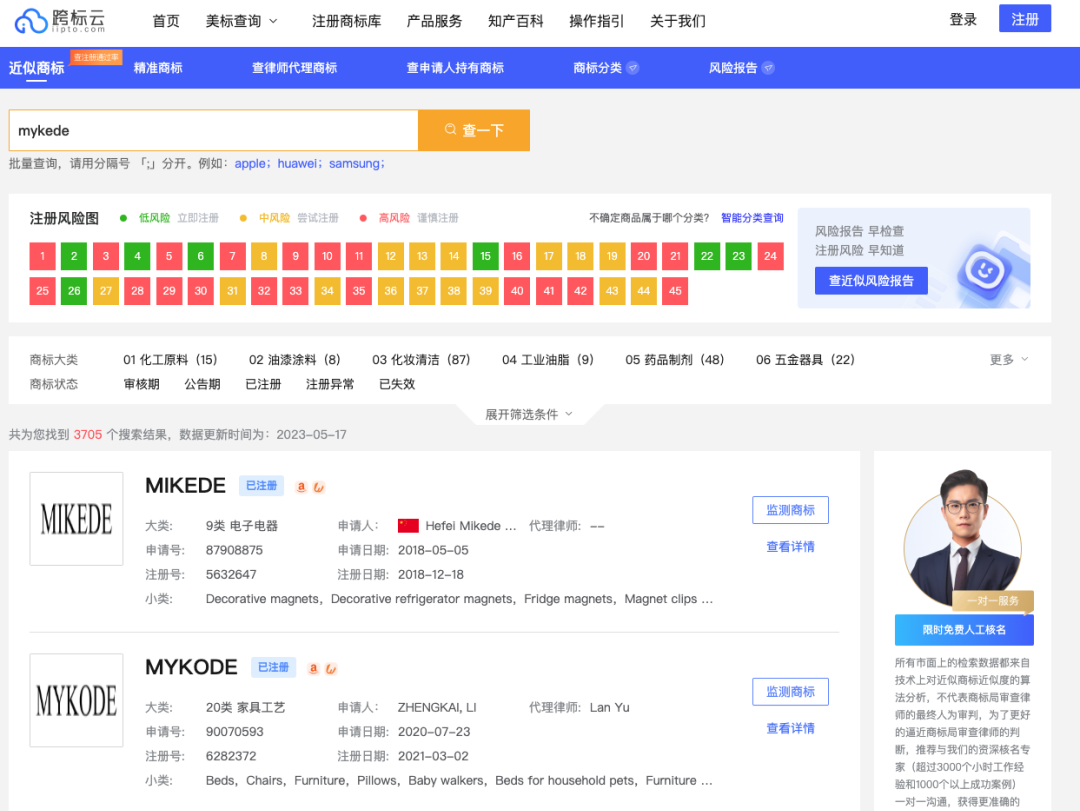1080x811 pixels.
Task: Expand the 展开筛选条件 filter panel
Action: tap(527, 412)
